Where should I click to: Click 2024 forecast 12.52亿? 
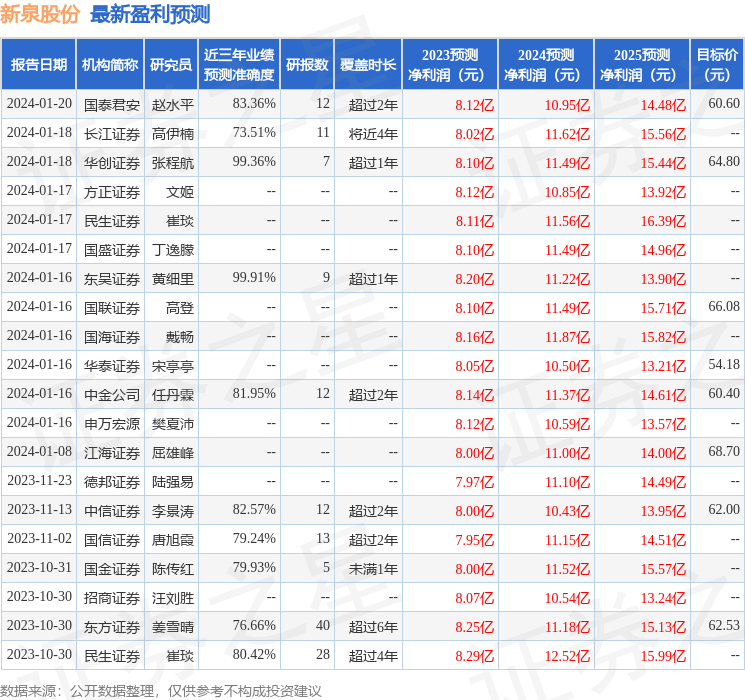pos(567,656)
